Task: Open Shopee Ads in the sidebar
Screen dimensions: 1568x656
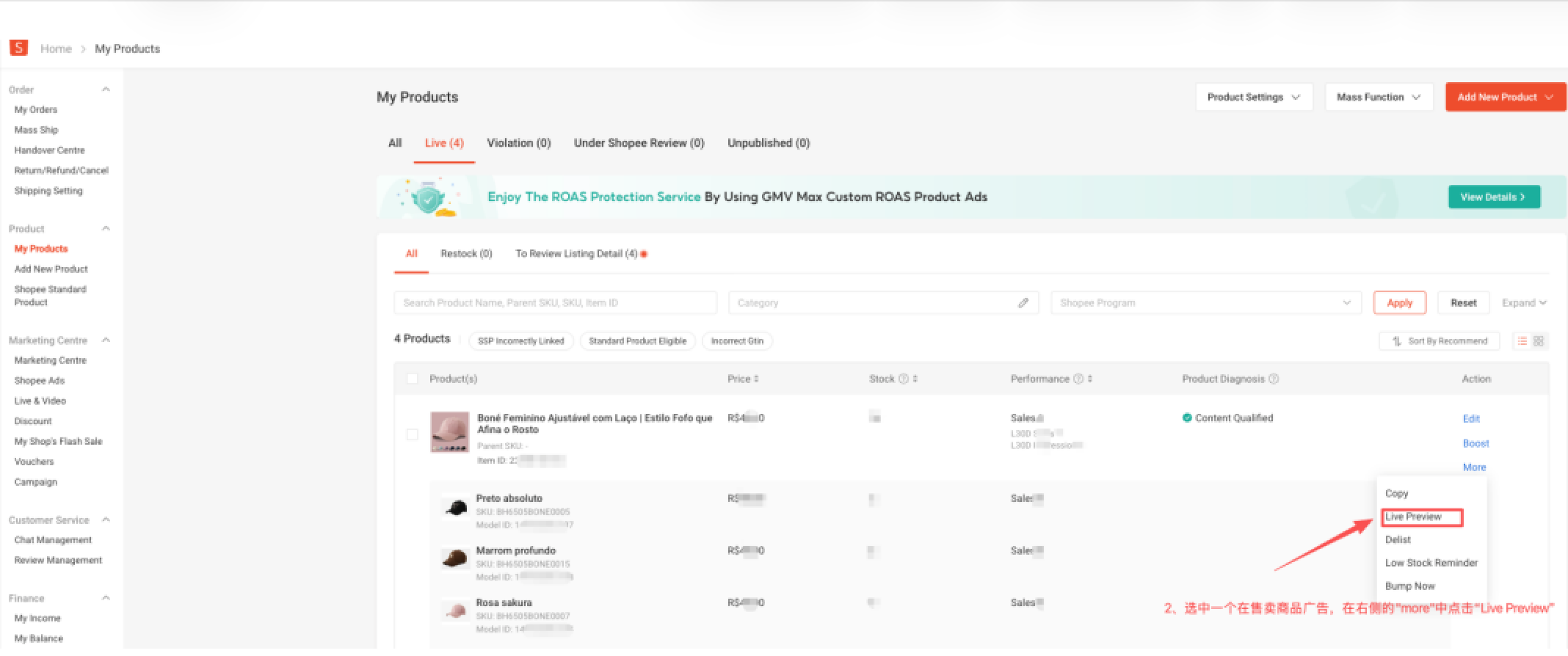Action: point(40,381)
